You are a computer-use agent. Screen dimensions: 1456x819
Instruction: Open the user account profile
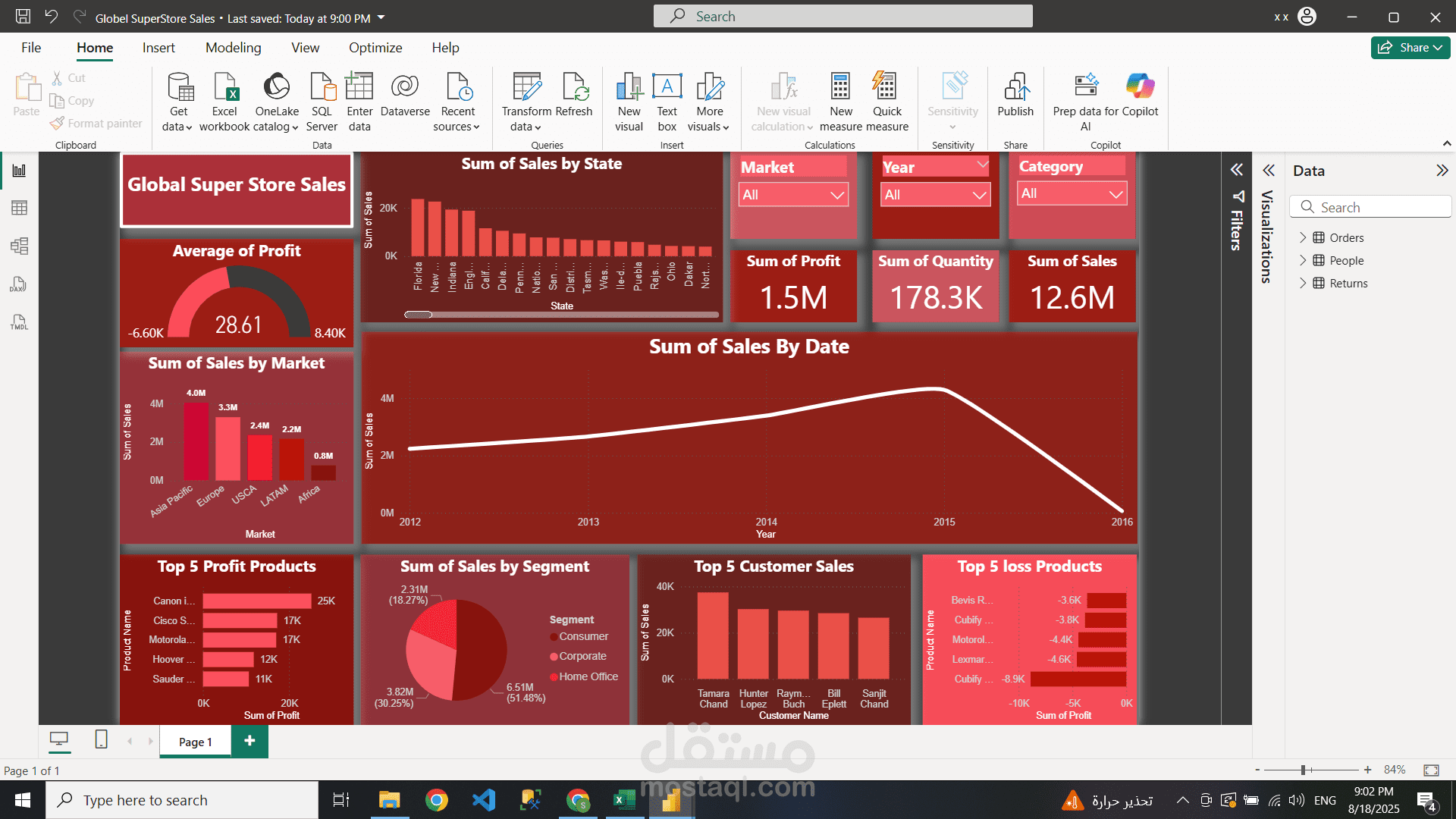(1307, 17)
